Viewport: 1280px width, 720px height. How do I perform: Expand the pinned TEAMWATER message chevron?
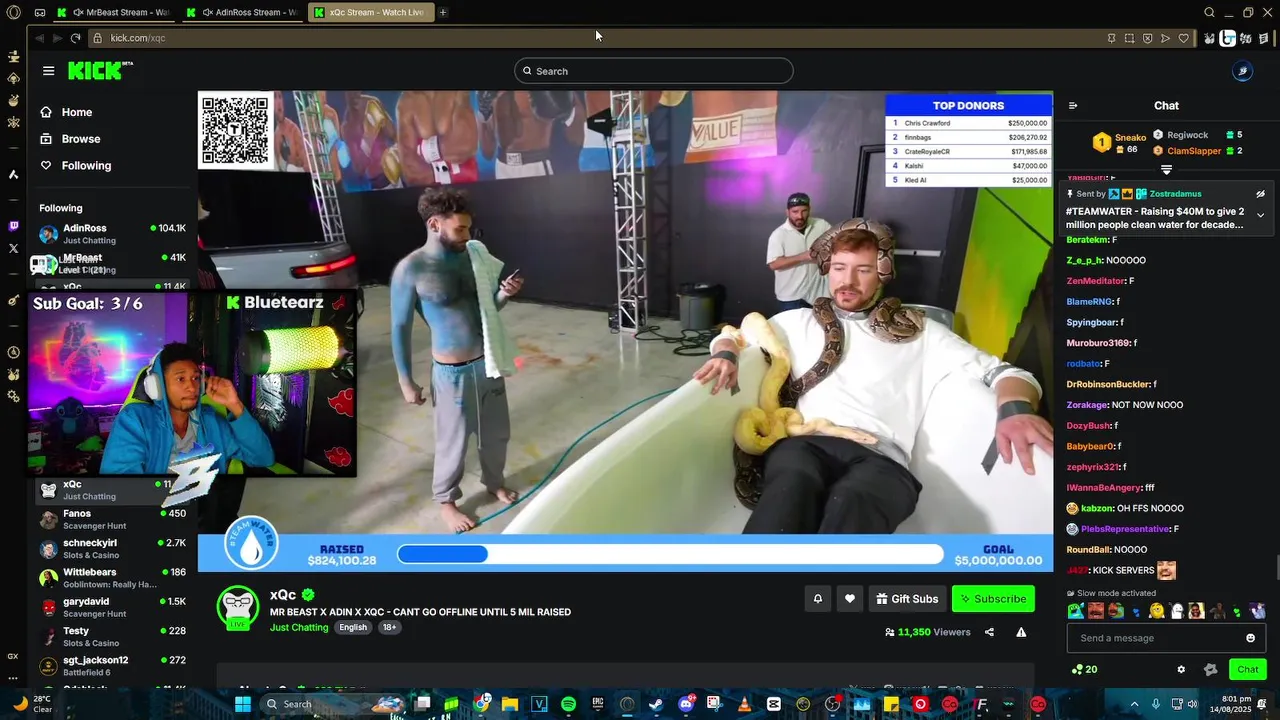click(x=1260, y=215)
